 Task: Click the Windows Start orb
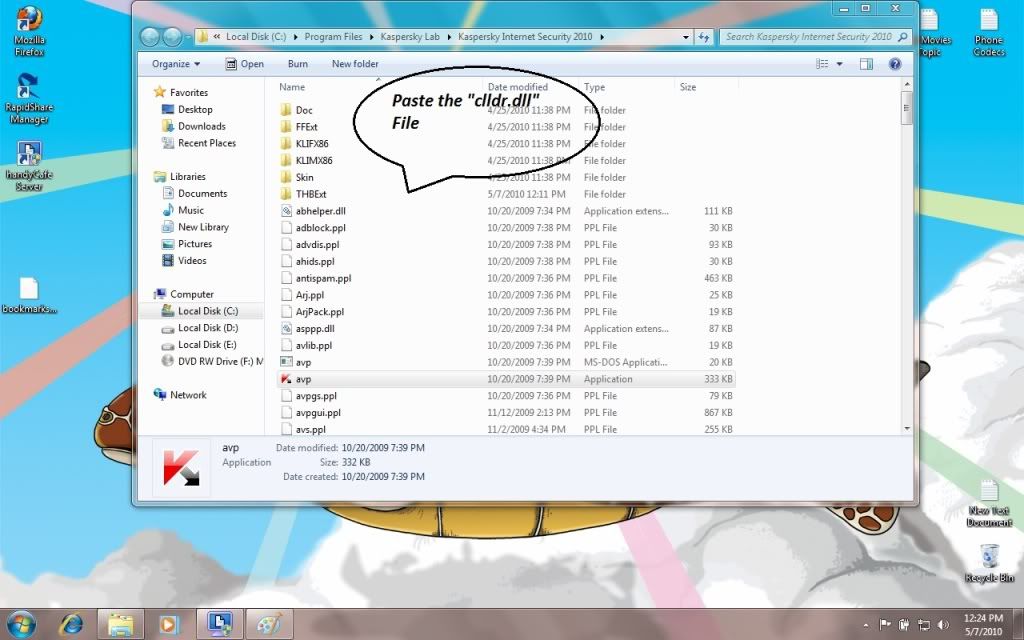pos(21,624)
